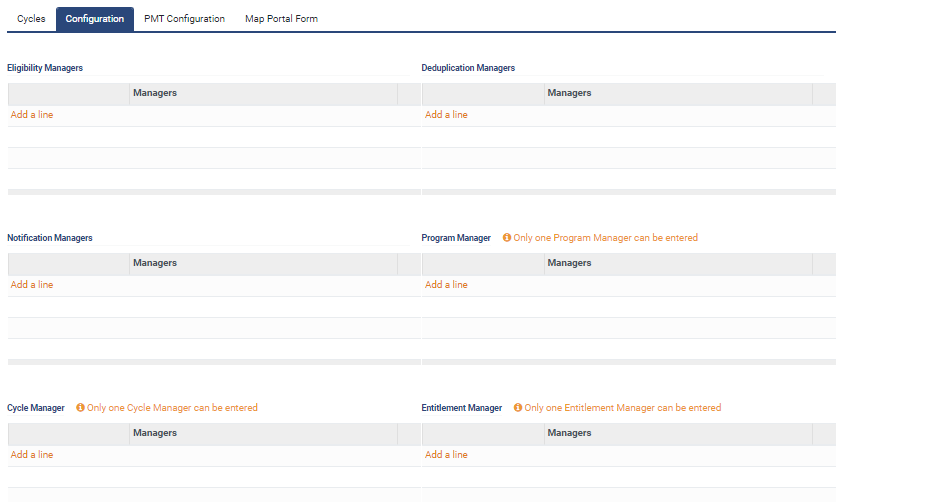Add a line in Program Manager table

click(x=446, y=285)
